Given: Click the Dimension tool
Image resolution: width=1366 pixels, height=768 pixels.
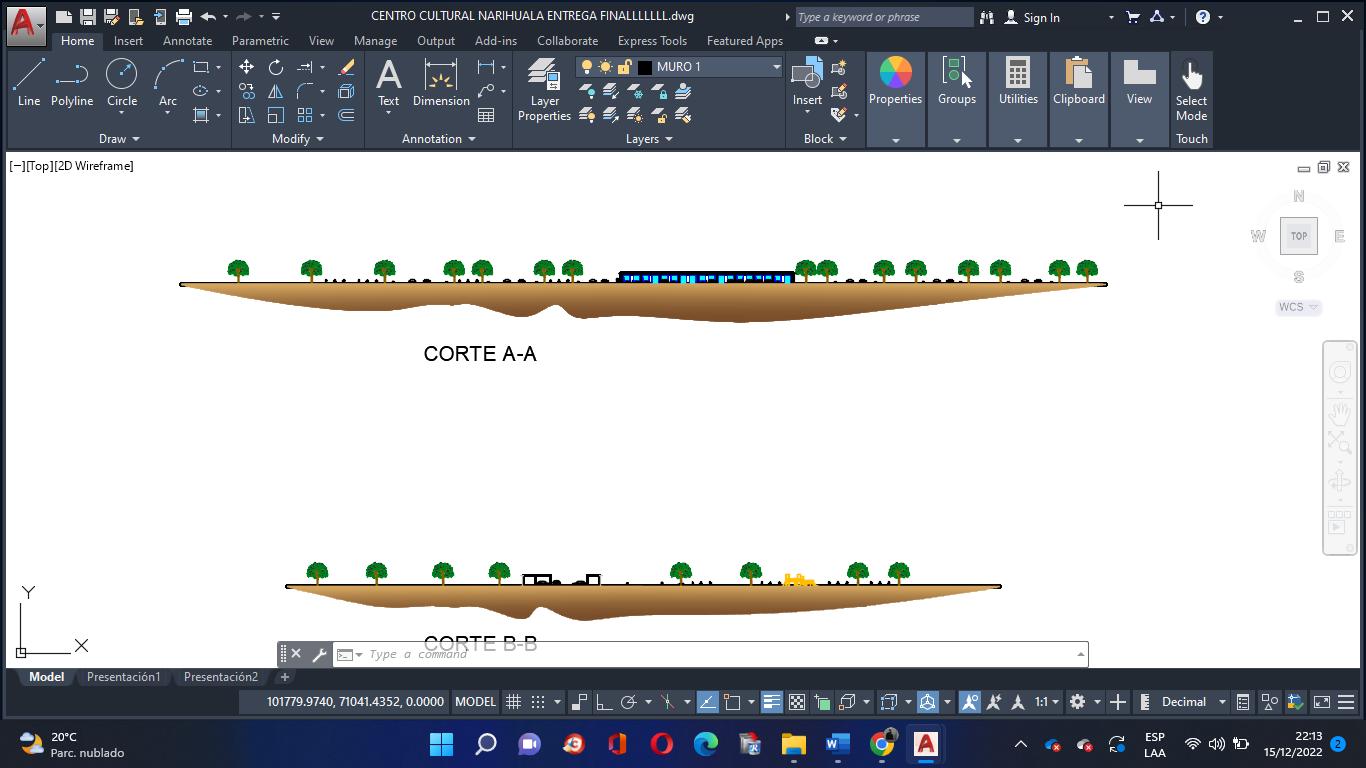Looking at the screenshot, I should click(441, 82).
